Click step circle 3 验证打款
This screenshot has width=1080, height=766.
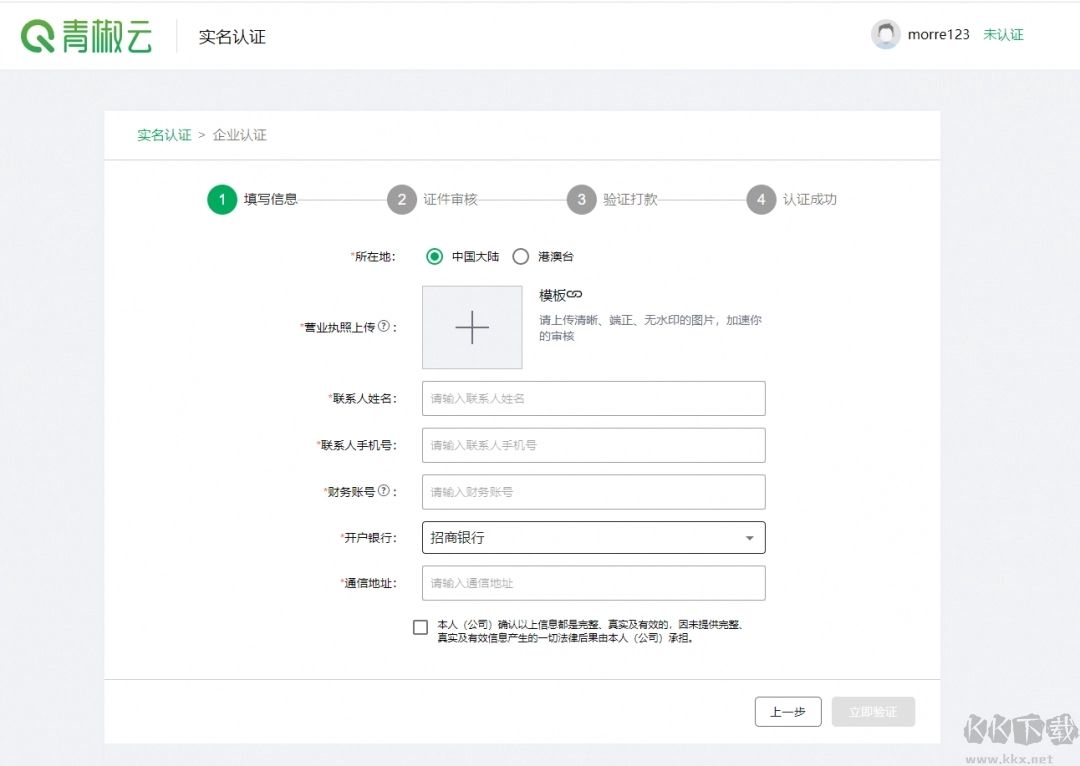[581, 199]
